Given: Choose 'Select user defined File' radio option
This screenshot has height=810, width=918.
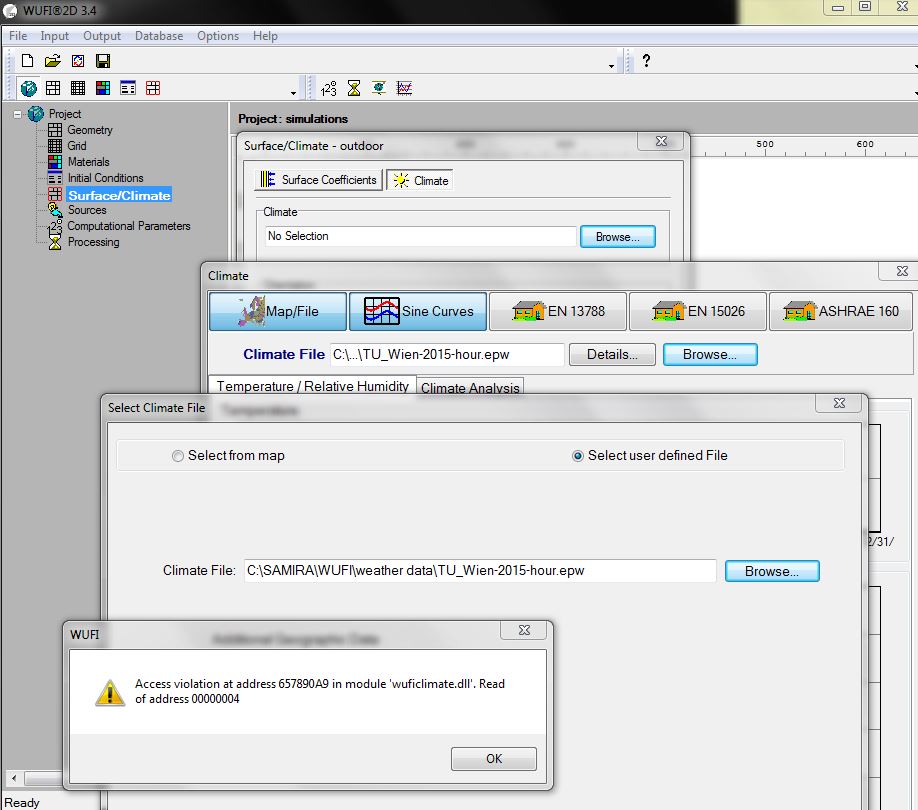Looking at the screenshot, I should pyautogui.click(x=578, y=456).
